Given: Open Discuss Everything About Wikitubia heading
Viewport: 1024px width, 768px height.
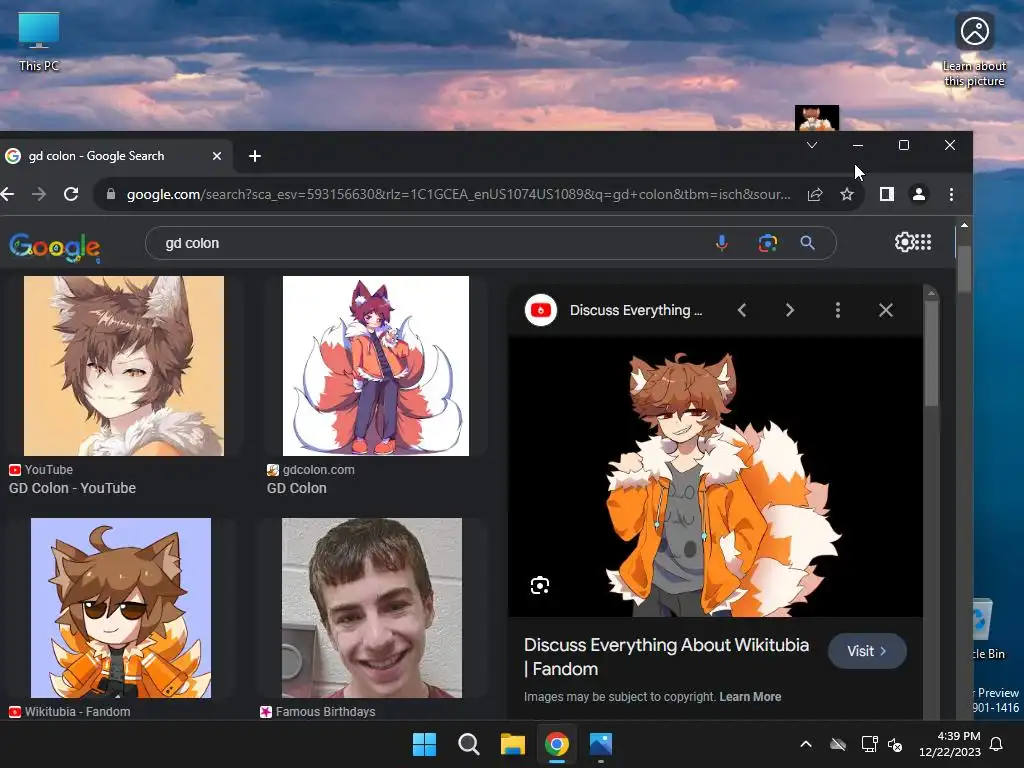Looking at the screenshot, I should 666,656.
